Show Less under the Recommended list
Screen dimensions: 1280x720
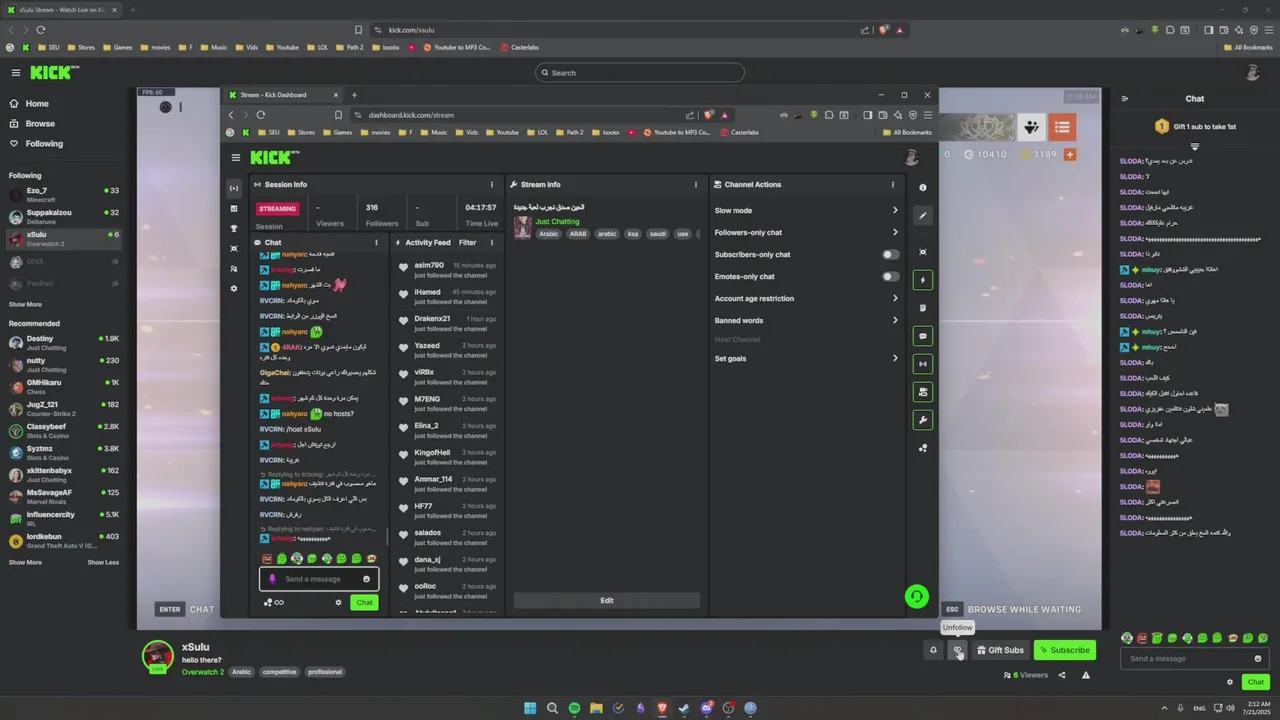pyautogui.click(x=103, y=562)
